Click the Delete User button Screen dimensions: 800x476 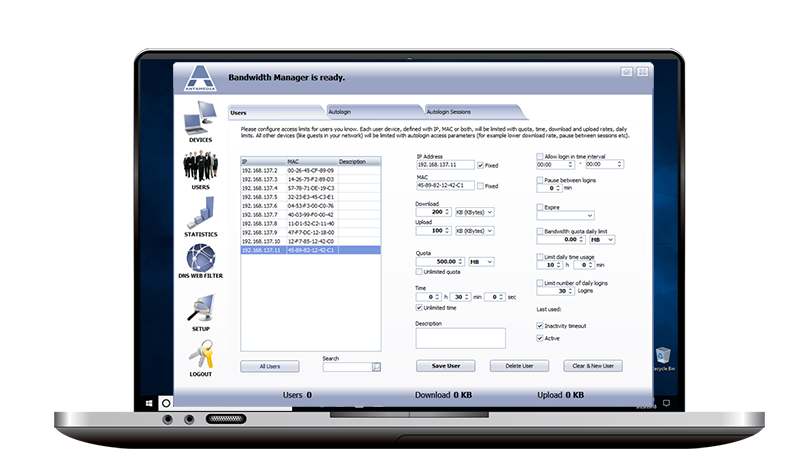tap(519, 366)
